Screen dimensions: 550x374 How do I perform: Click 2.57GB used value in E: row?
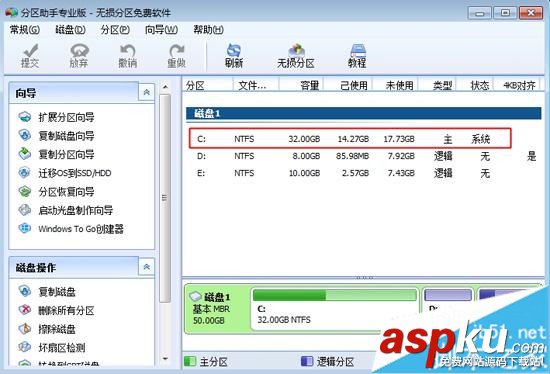point(355,173)
